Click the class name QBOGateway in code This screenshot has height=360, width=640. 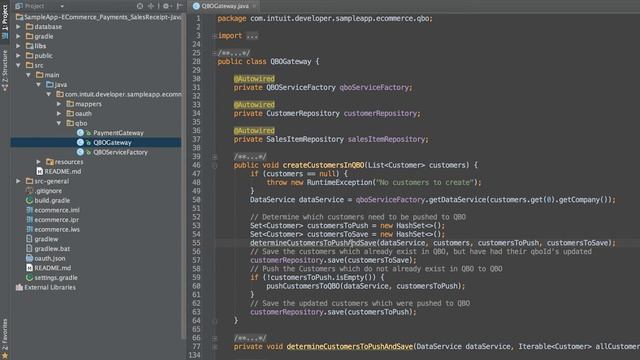click(x=291, y=62)
